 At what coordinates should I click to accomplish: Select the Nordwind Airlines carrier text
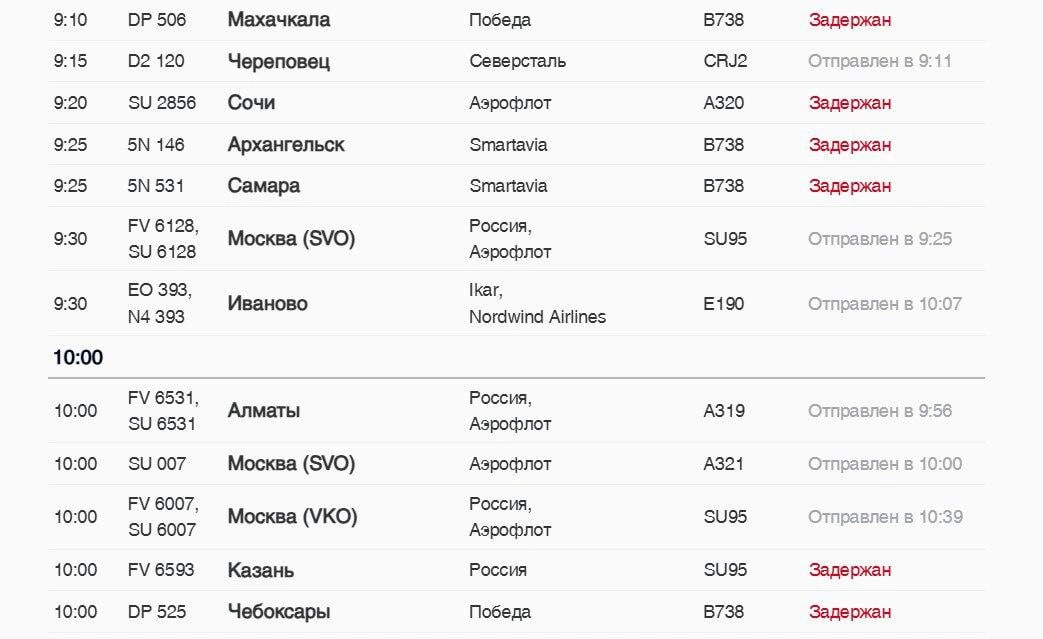click(537, 317)
